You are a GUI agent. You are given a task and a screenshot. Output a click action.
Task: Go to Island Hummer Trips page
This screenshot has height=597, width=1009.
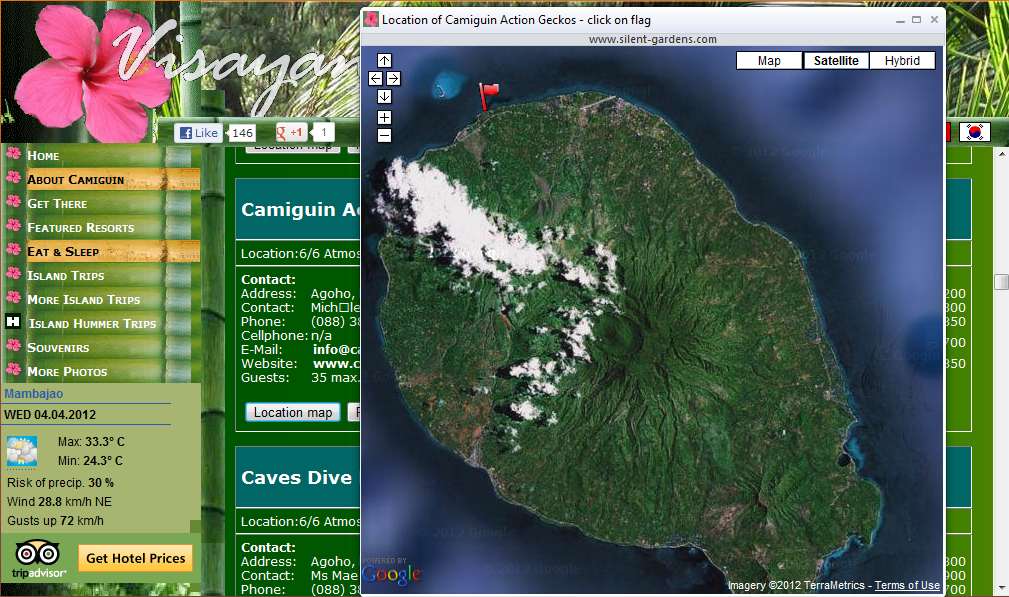point(92,324)
